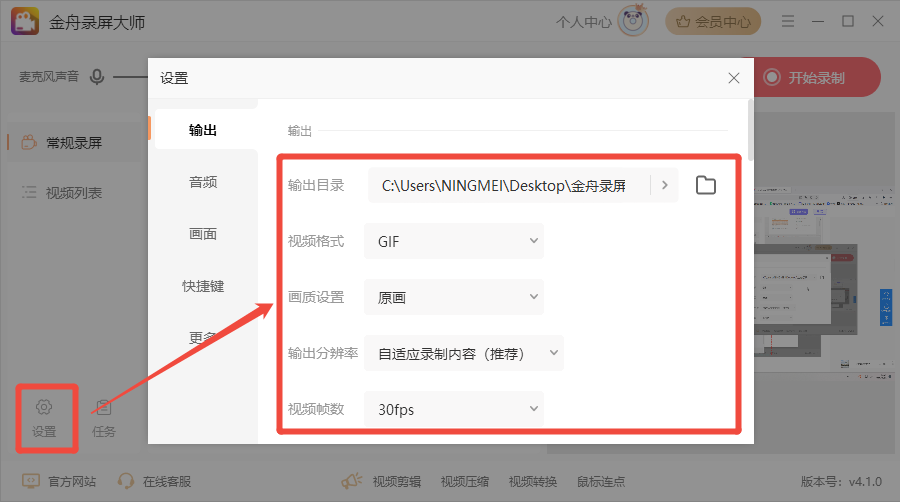Click the arrow next to output path

tap(665, 185)
